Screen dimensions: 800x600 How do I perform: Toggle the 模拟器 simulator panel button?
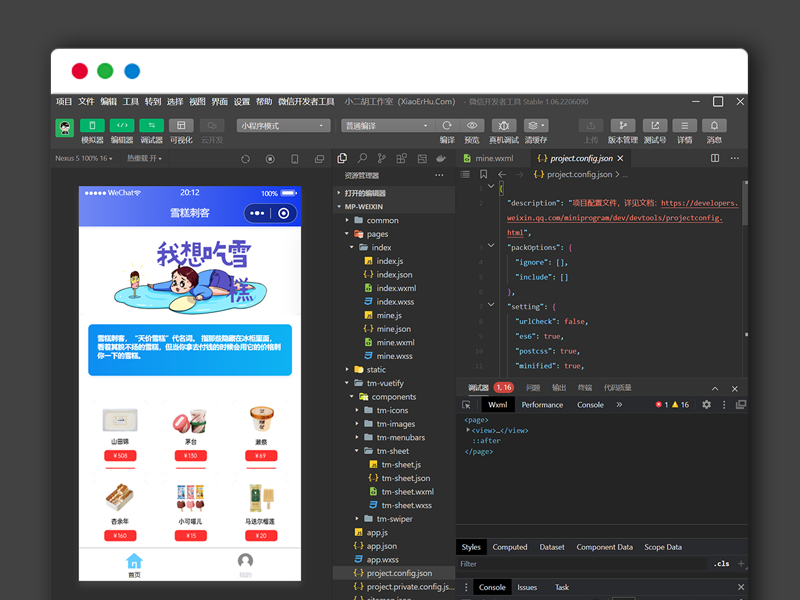coord(92,126)
